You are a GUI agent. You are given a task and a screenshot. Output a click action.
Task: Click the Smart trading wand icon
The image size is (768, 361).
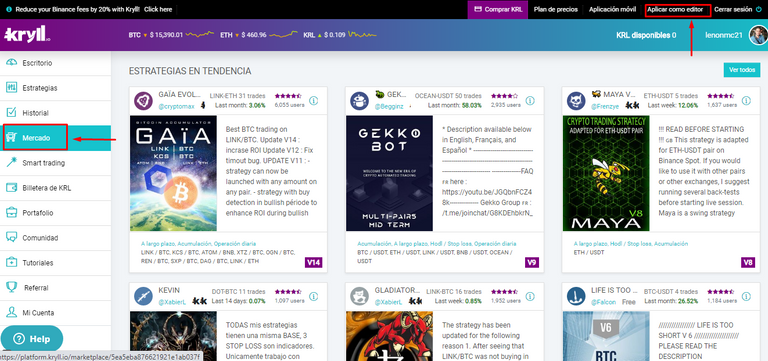tap(11, 163)
